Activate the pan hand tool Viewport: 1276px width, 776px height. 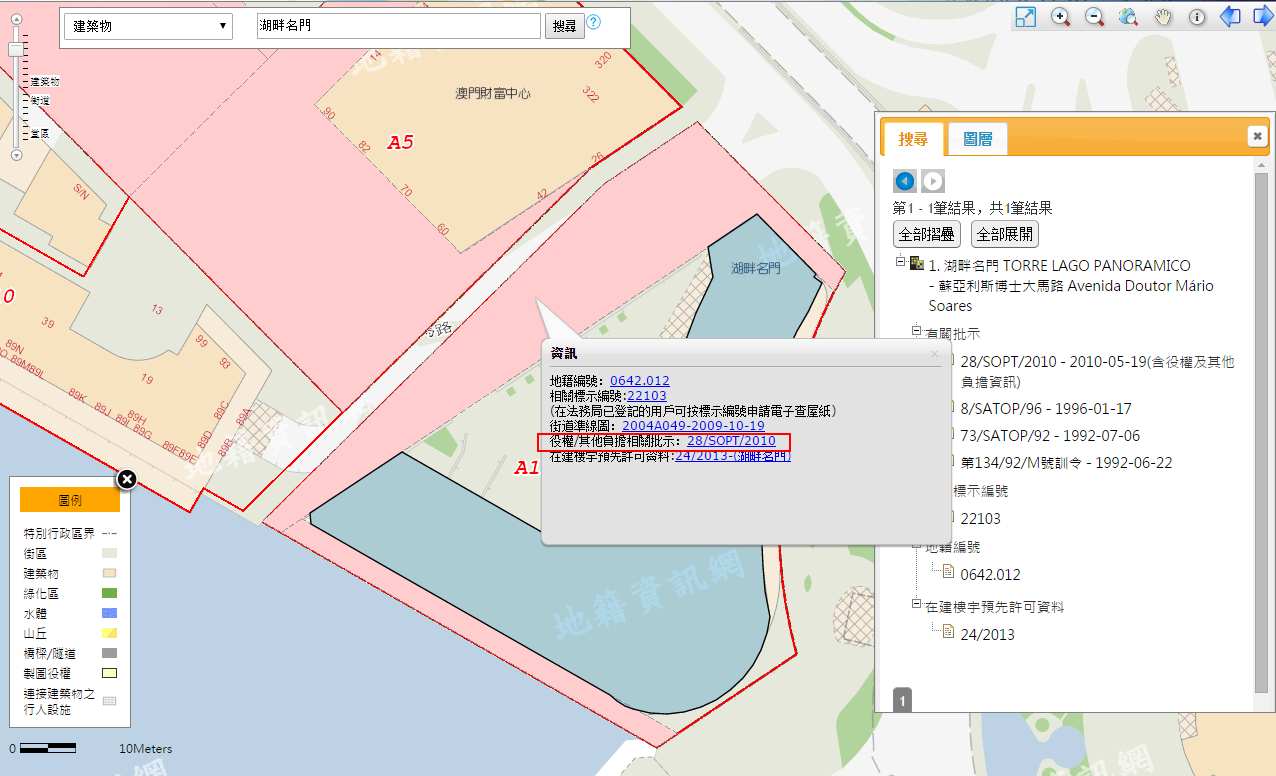tap(1163, 17)
